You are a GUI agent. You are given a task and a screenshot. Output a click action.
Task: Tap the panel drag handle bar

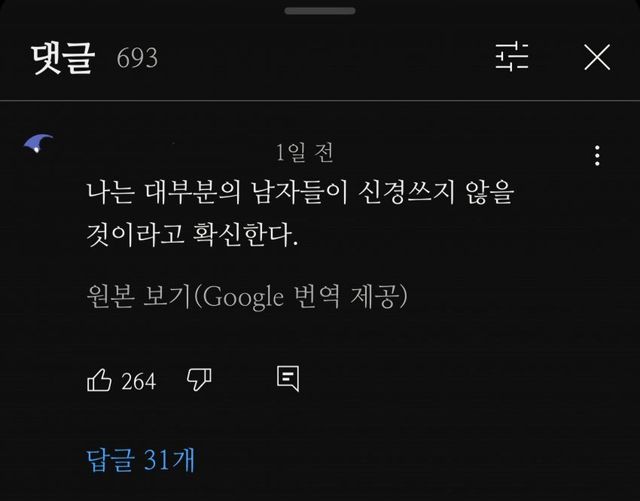point(320,11)
